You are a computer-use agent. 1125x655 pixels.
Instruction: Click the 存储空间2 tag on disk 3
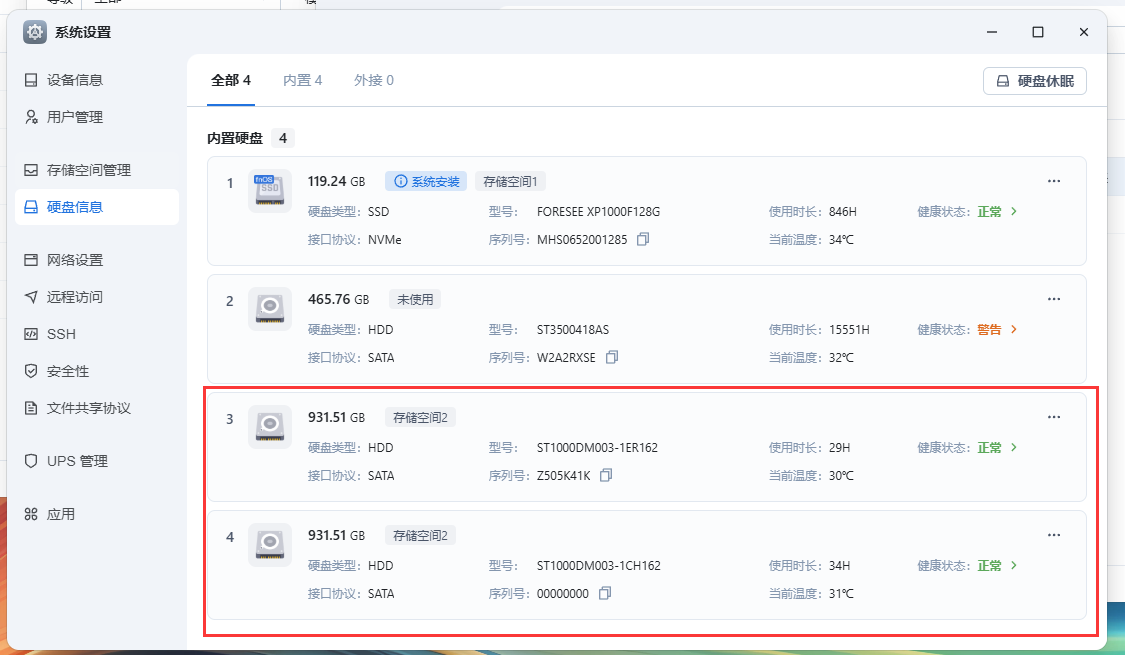tap(420, 418)
